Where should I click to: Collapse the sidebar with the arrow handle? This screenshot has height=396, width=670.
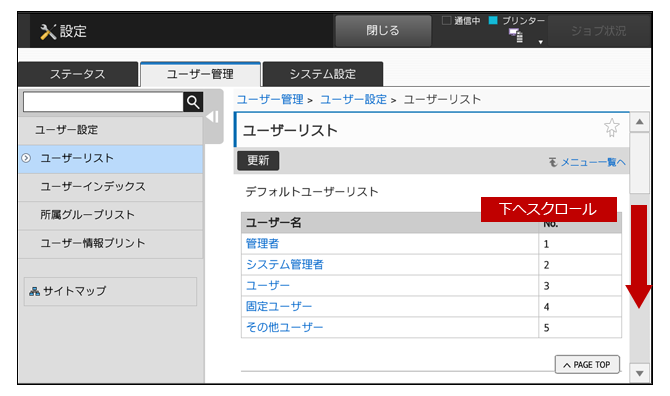[213, 117]
